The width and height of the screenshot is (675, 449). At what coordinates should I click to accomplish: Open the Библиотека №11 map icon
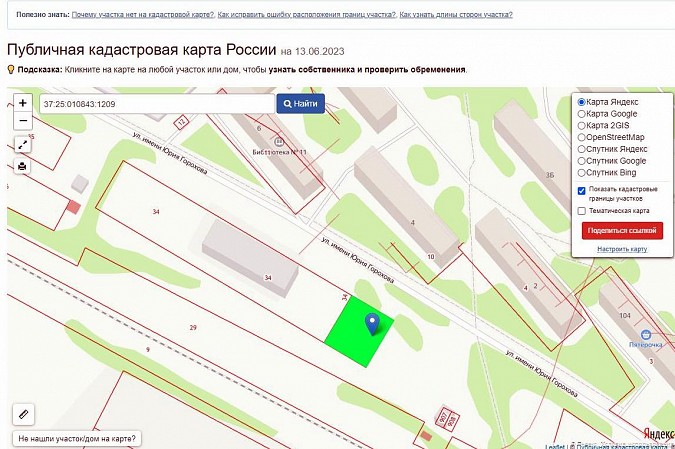point(279,142)
